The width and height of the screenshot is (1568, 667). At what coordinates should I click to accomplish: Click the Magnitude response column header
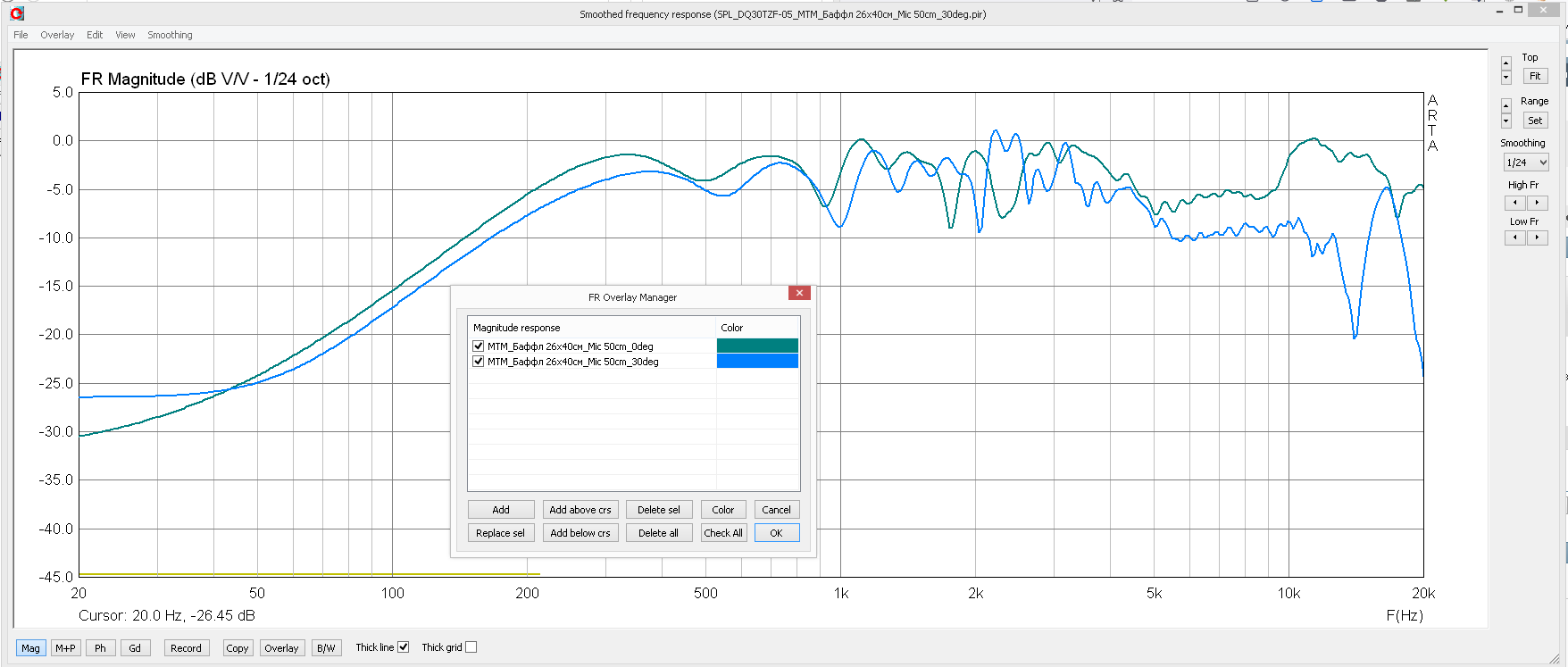[x=592, y=328]
